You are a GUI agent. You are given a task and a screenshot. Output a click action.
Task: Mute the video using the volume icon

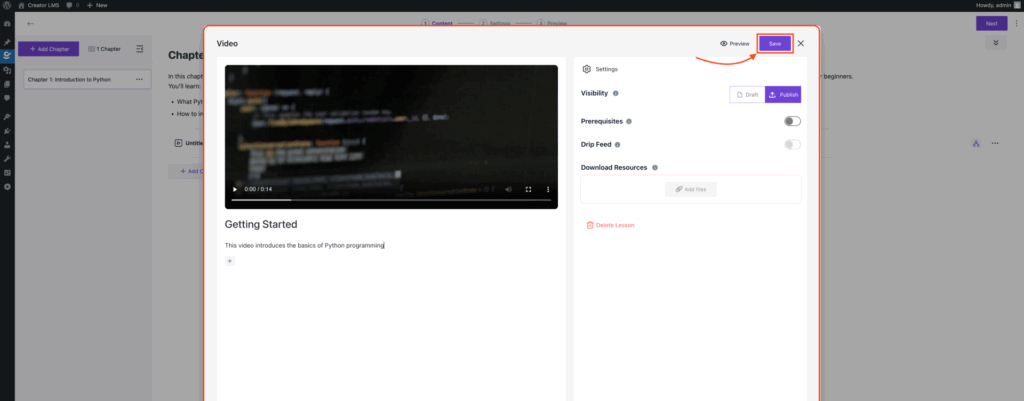(508, 189)
